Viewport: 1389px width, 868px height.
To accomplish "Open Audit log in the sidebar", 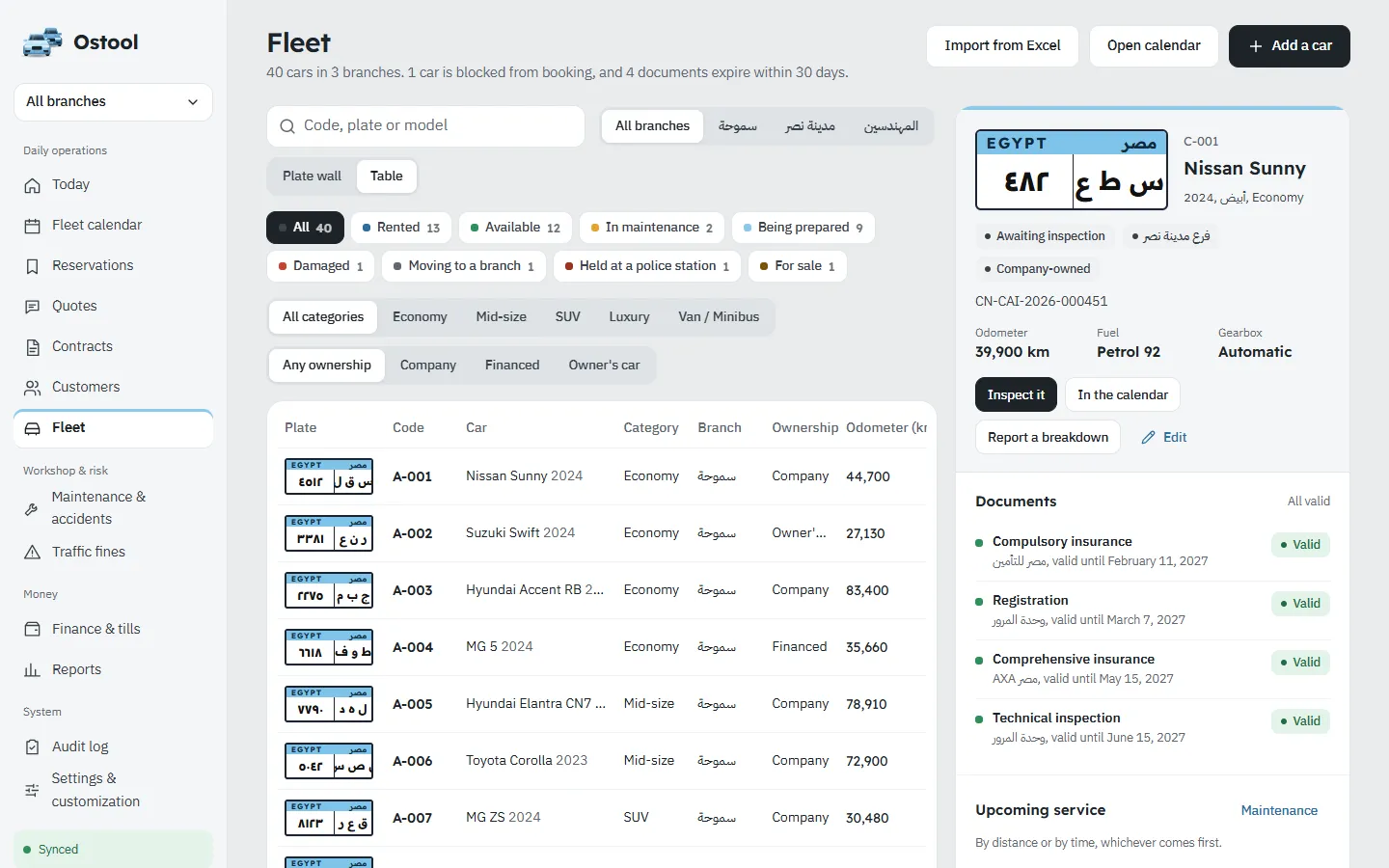I will [x=113, y=746].
